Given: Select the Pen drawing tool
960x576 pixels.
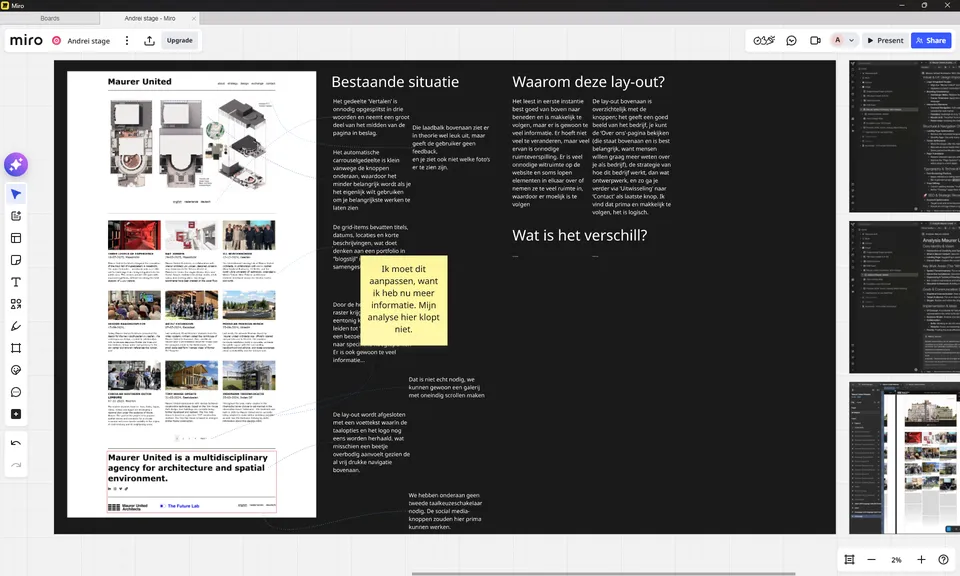Looking at the screenshot, I should (16, 326).
